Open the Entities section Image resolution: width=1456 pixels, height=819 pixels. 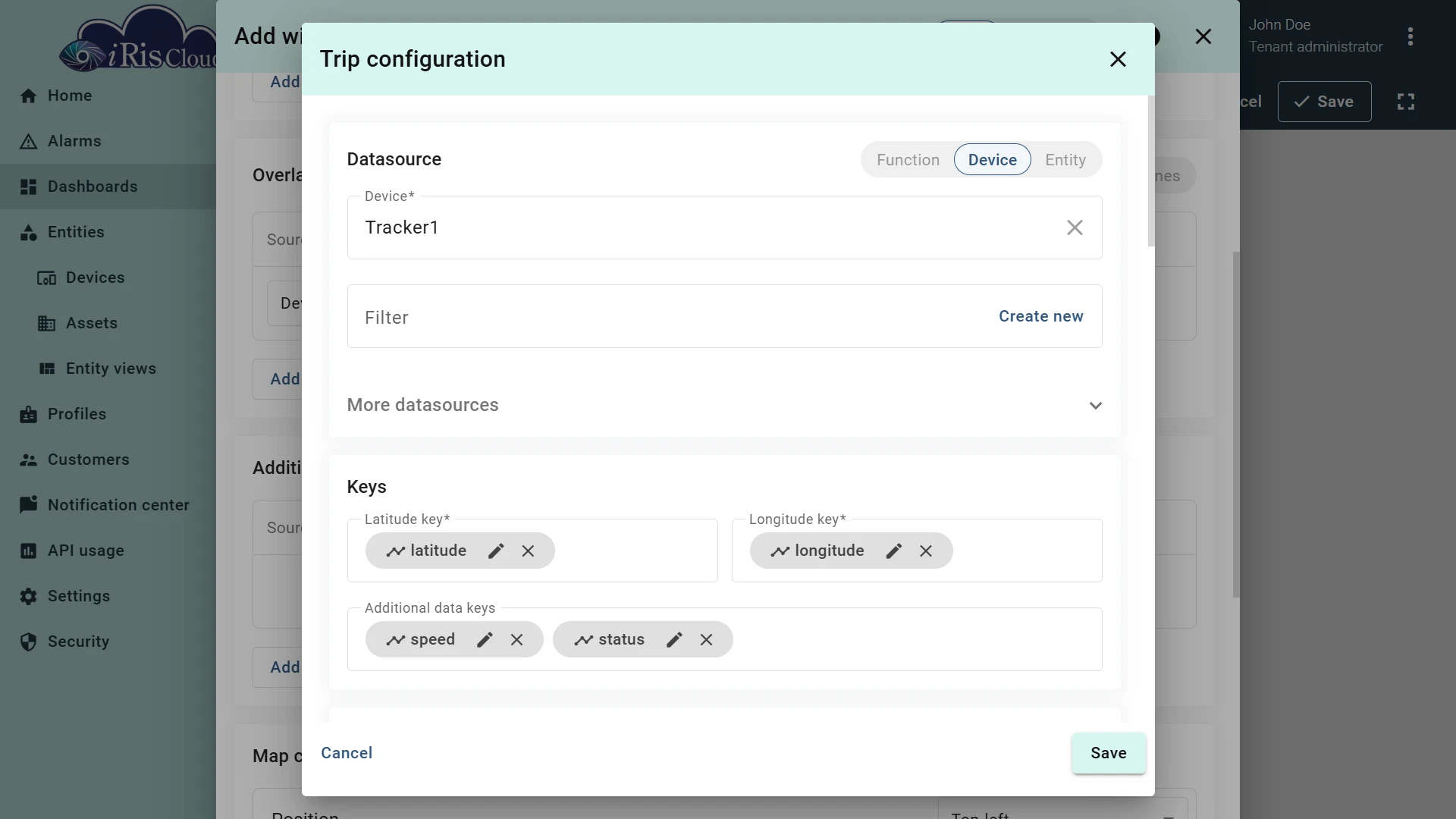[x=108, y=232]
